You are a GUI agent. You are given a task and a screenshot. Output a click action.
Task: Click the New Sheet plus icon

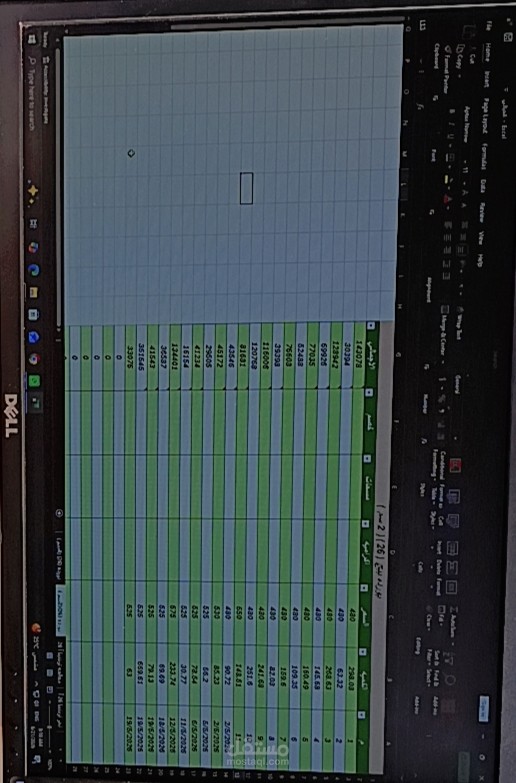59,513
